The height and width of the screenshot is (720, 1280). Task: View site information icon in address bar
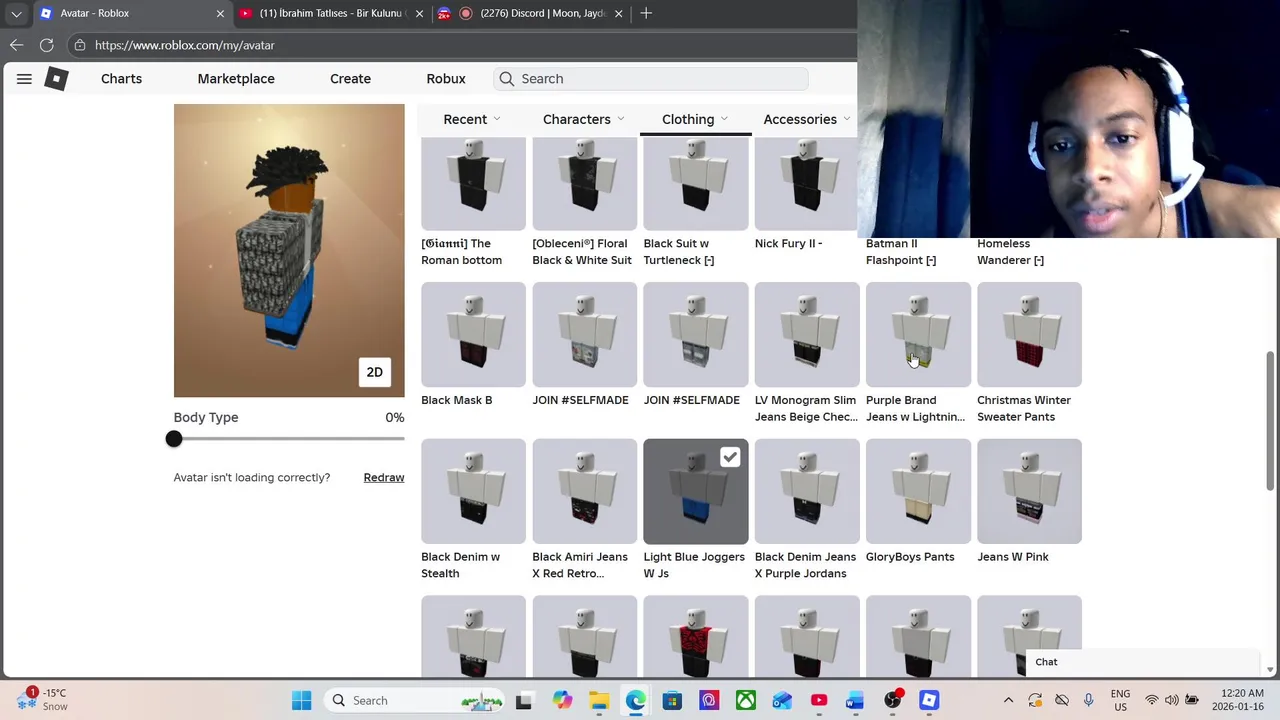click(x=79, y=45)
